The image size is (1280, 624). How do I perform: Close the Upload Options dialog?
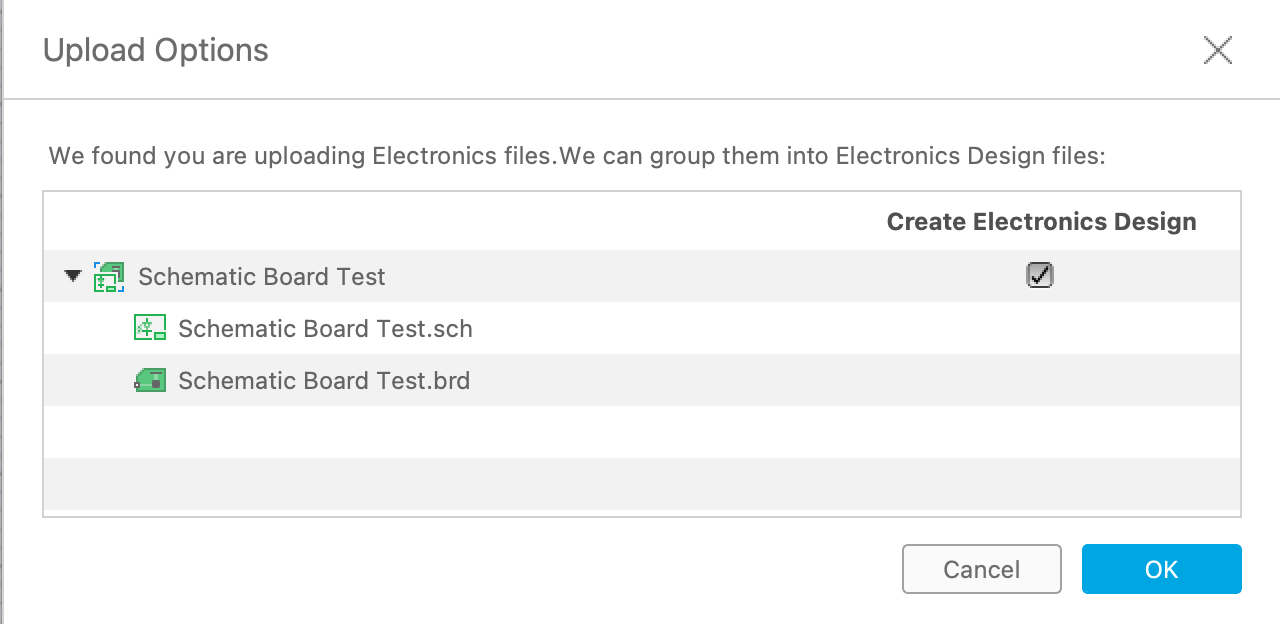pyautogui.click(x=1218, y=50)
